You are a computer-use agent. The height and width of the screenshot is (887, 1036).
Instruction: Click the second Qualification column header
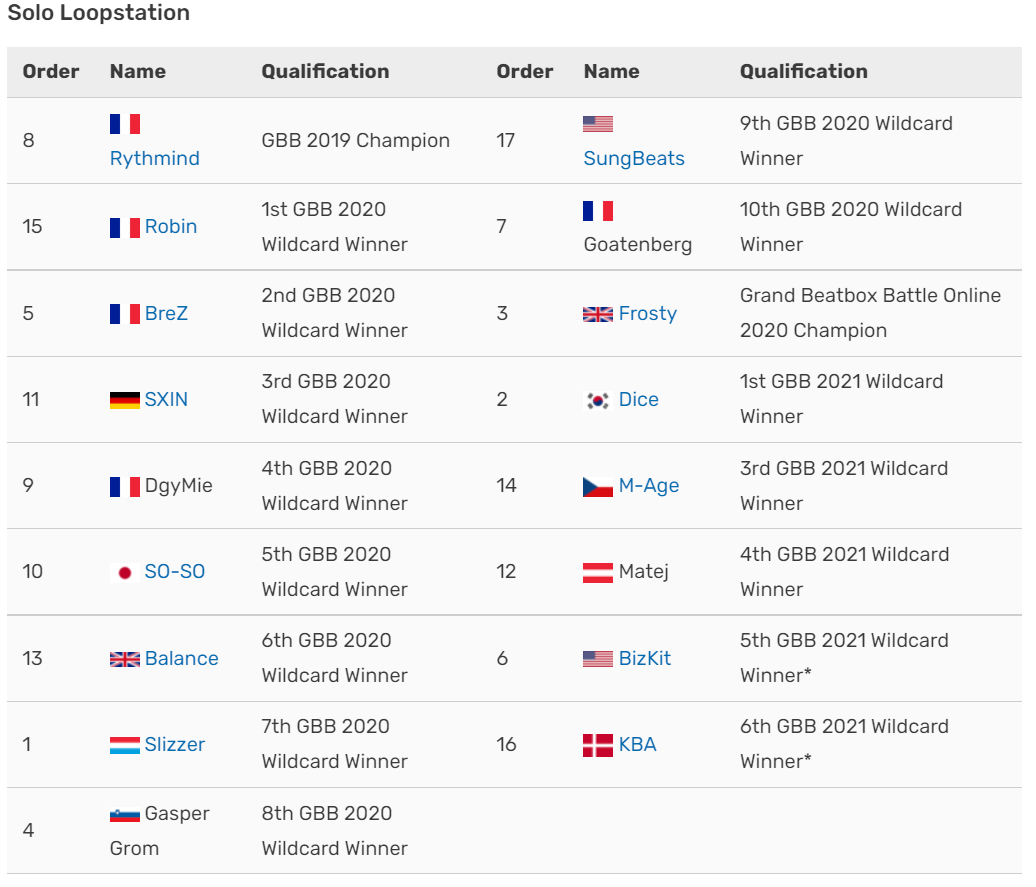(x=803, y=71)
